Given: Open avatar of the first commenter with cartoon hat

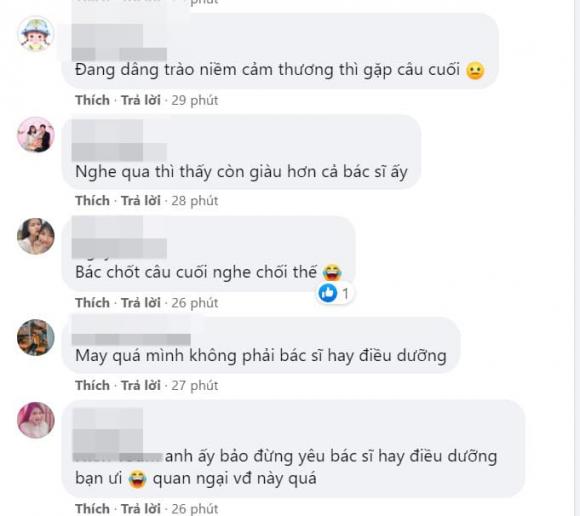Looking at the screenshot, I should (36, 34).
